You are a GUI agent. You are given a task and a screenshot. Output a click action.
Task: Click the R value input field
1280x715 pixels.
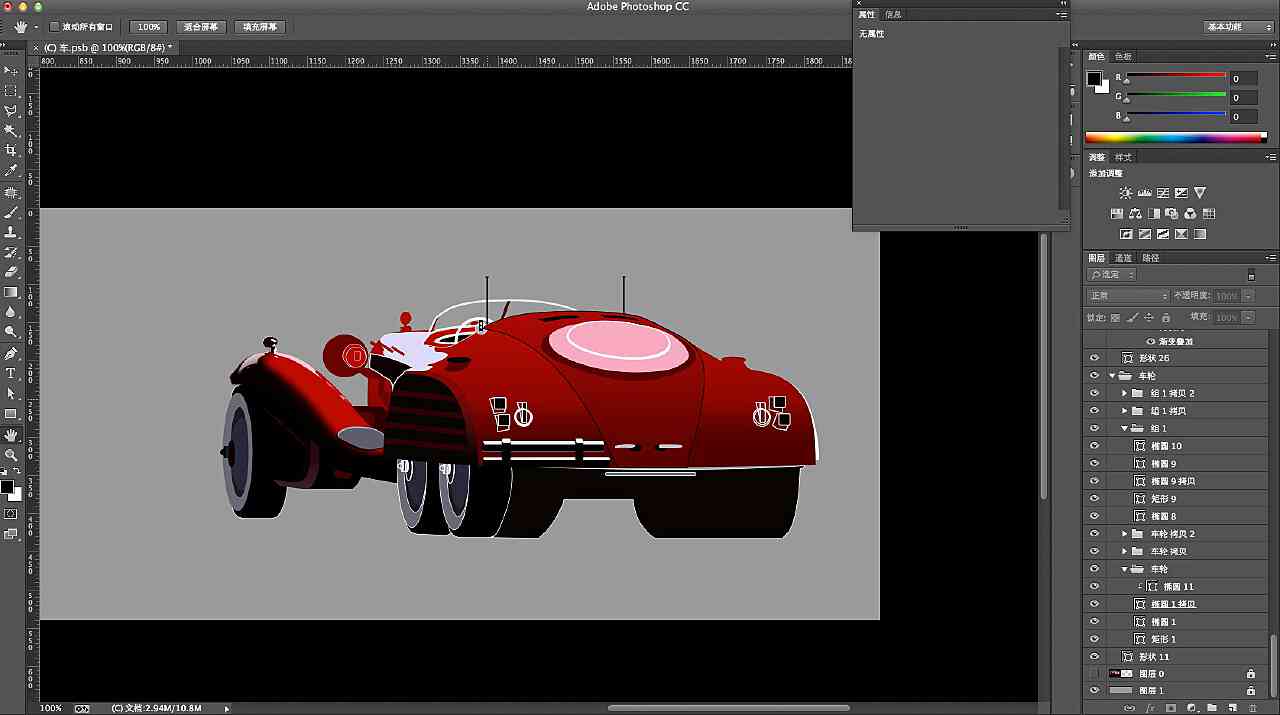[1243, 78]
